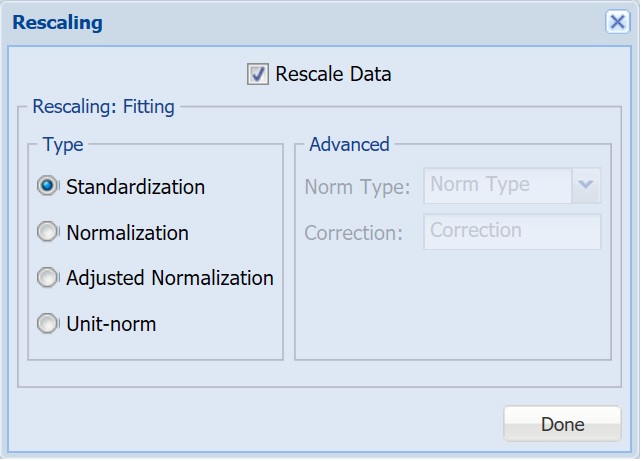
Task: Toggle the Rescale Data checkbox
Action: tap(258, 75)
